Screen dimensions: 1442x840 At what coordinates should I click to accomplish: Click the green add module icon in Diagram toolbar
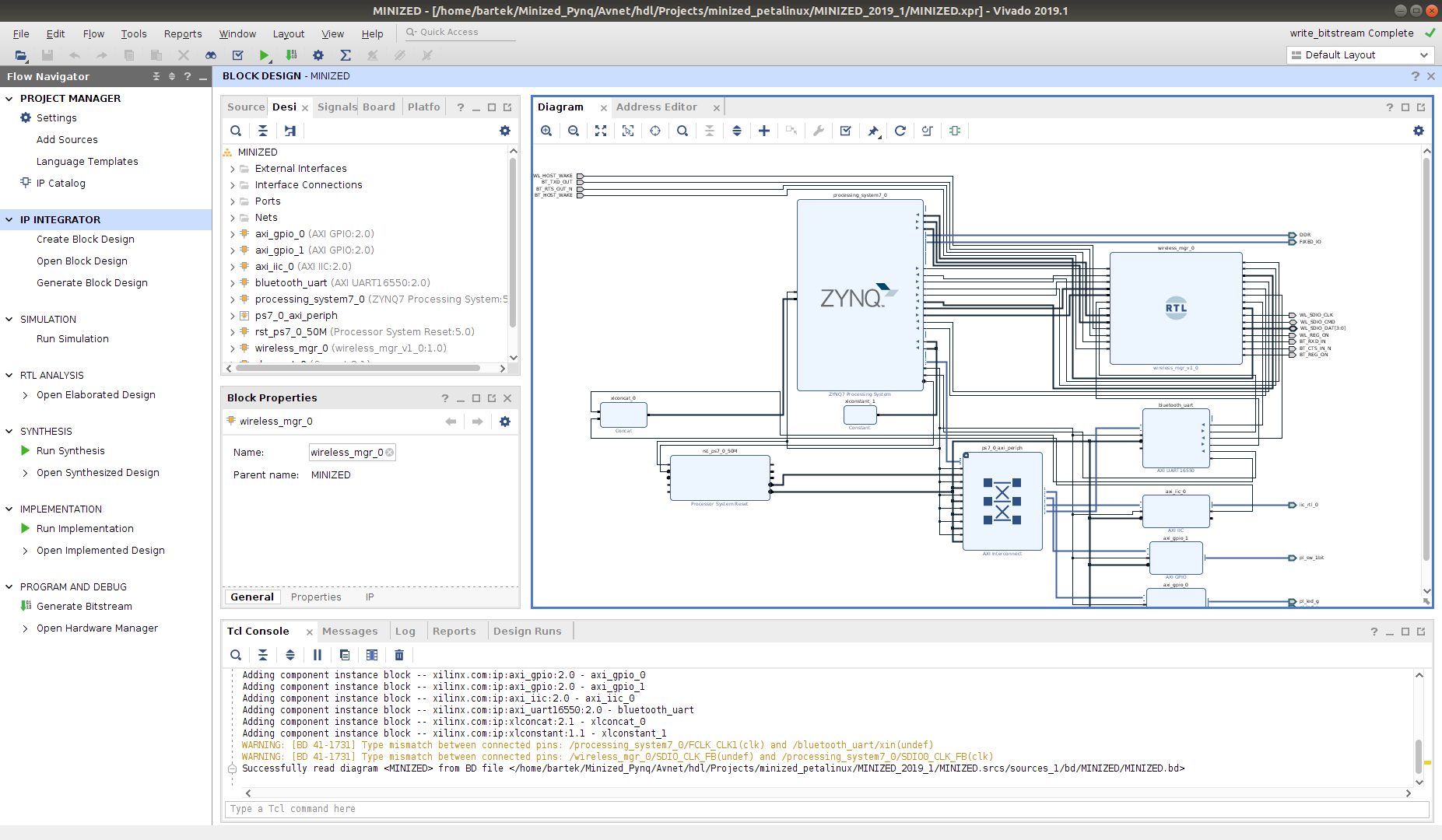pyautogui.click(x=955, y=131)
